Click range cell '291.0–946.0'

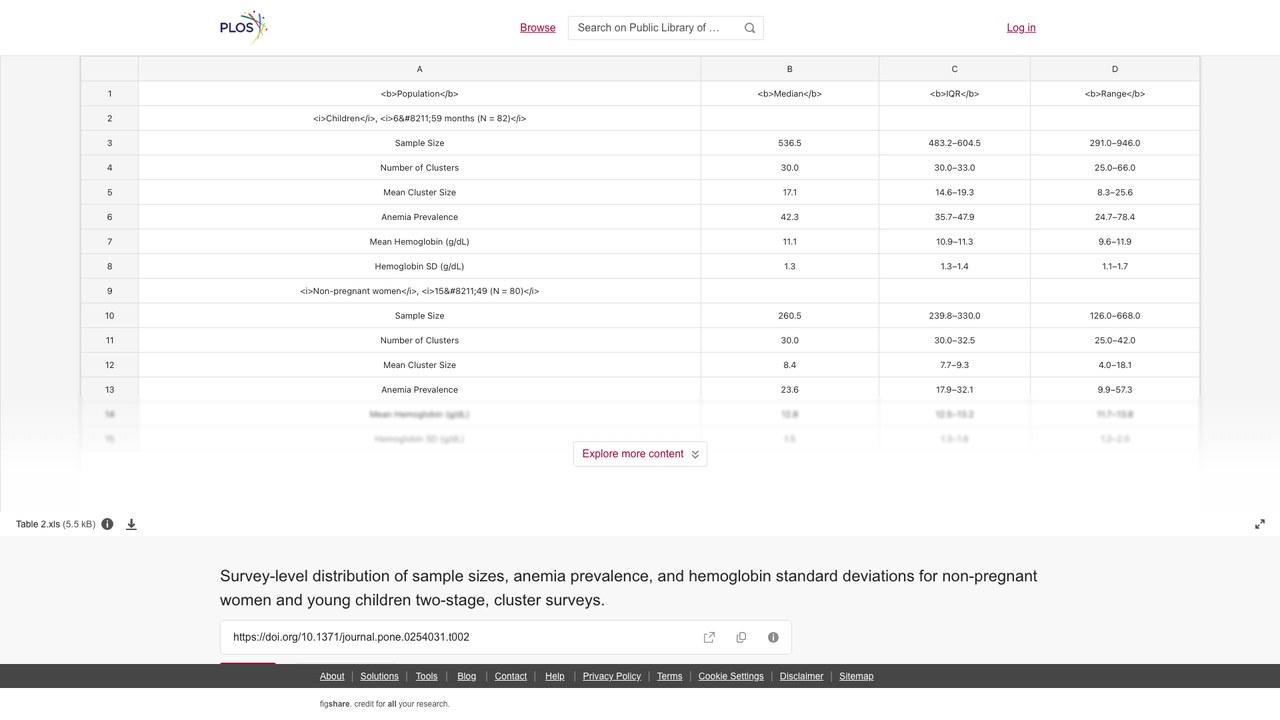pyautogui.click(x=1115, y=143)
